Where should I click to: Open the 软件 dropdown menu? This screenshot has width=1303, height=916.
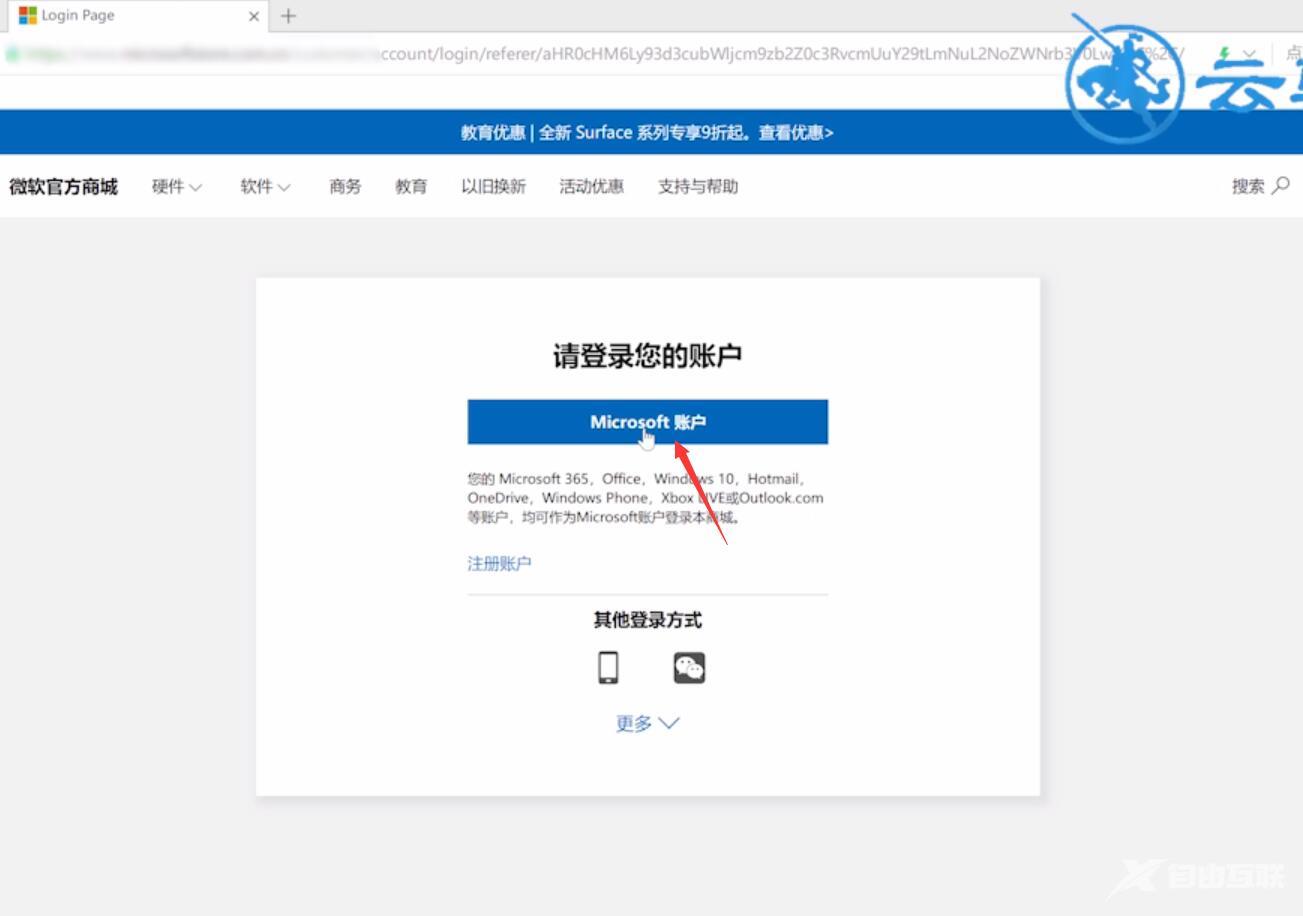[x=265, y=186]
